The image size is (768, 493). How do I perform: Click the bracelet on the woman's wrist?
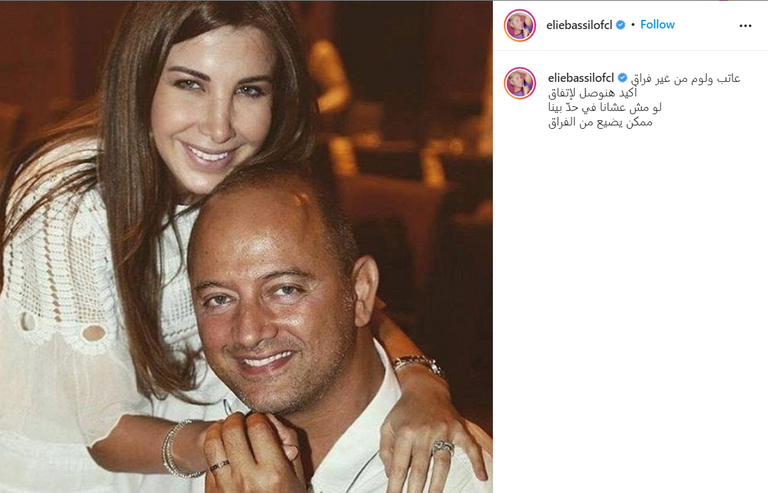pyautogui.click(x=178, y=450)
